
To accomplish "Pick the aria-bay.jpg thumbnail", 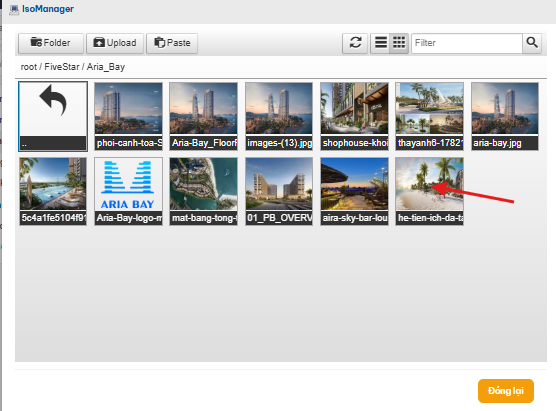I will (x=505, y=116).
